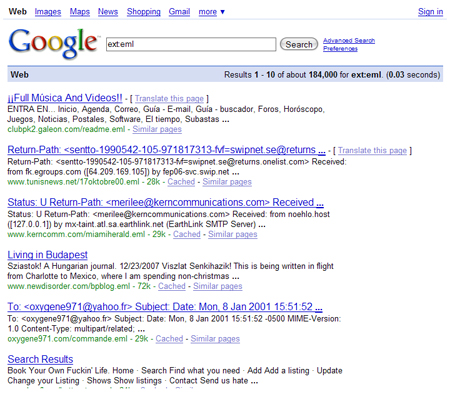Open the Advanced Search link

click(349, 41)
